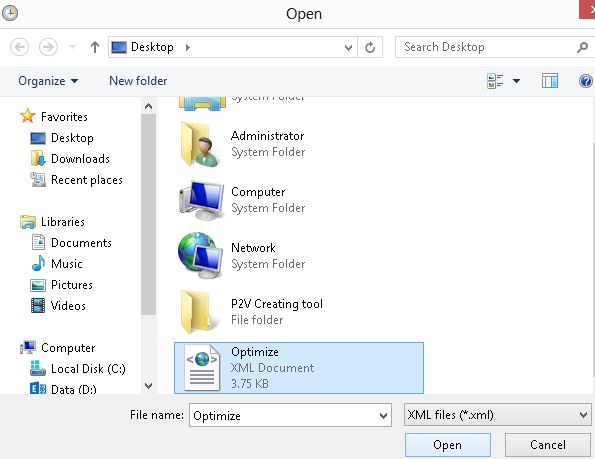
Task: Open Downloads in navigation pane
Action: (80, 159)
